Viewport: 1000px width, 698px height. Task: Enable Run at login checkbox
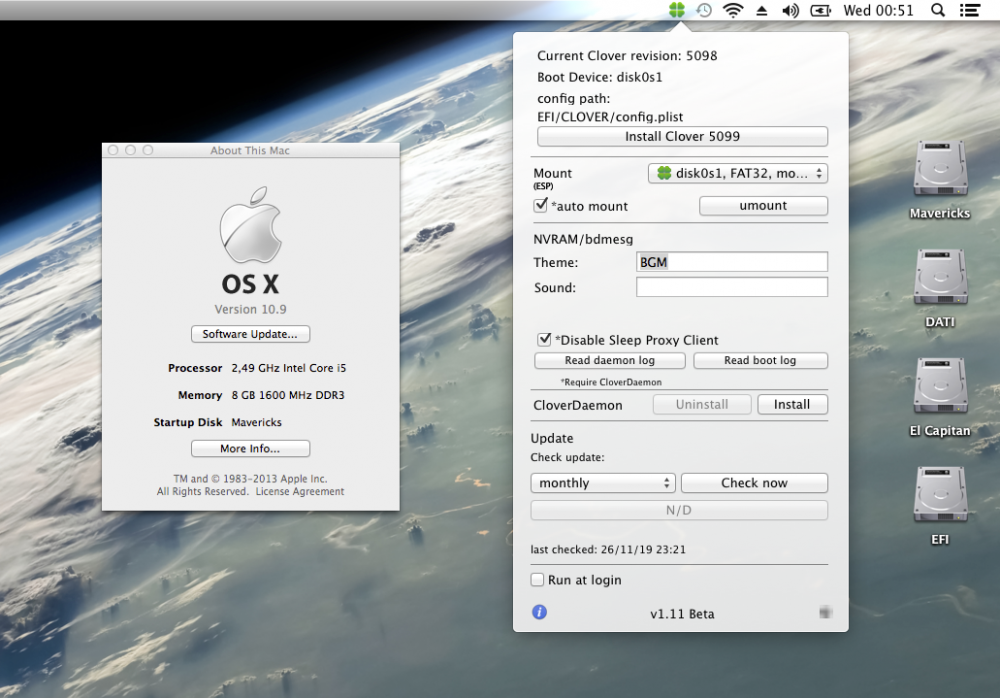click(538, 579)
